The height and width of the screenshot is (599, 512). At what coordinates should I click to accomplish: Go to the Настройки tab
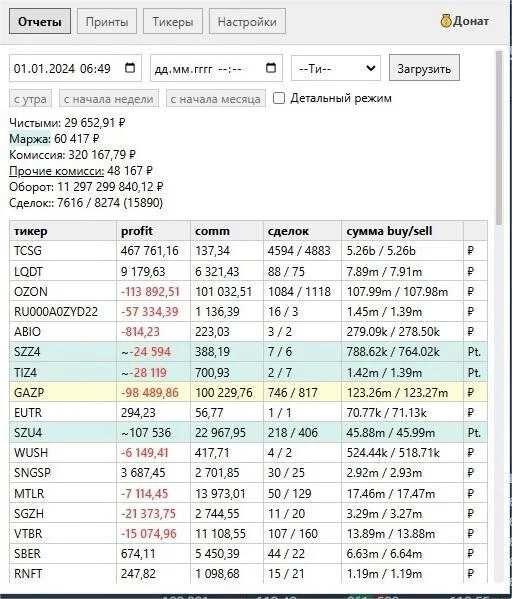[247, 21]
